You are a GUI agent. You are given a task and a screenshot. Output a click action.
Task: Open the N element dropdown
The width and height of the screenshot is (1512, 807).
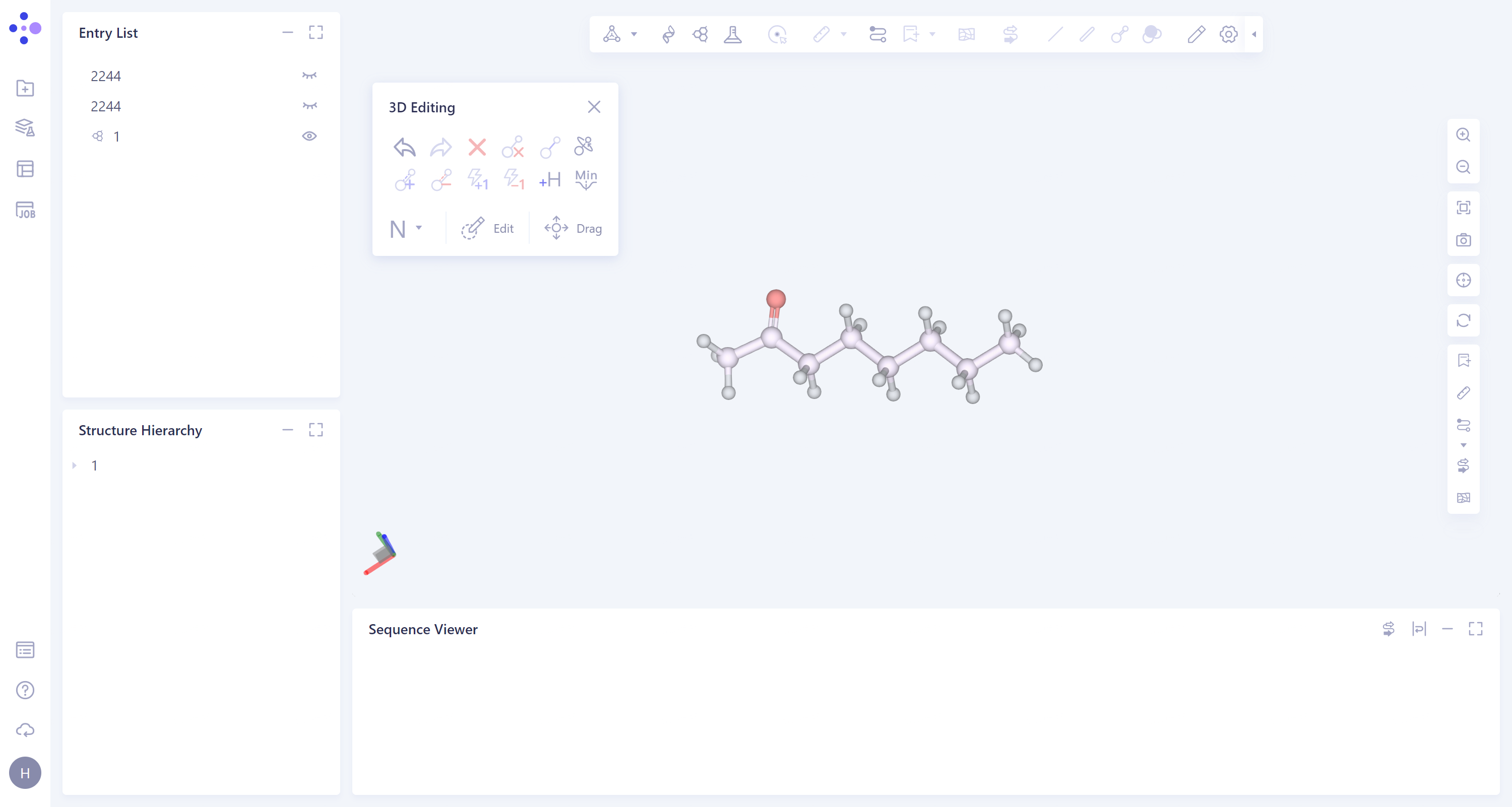(418, 228)
